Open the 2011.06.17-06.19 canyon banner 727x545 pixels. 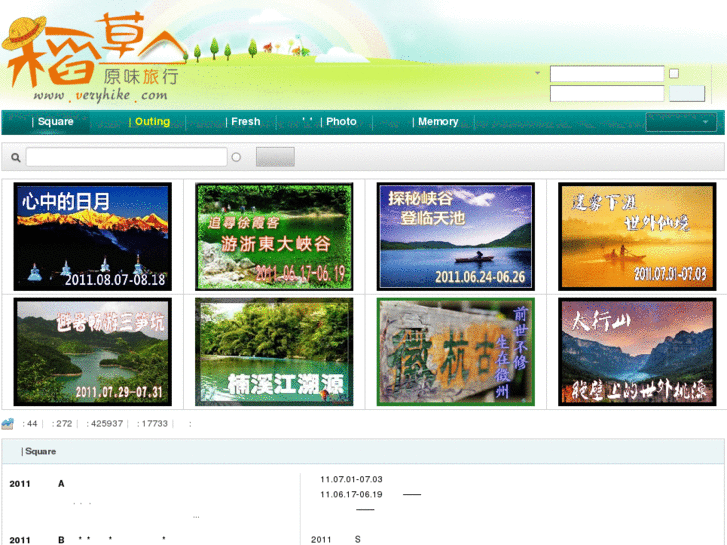(274, 237)
